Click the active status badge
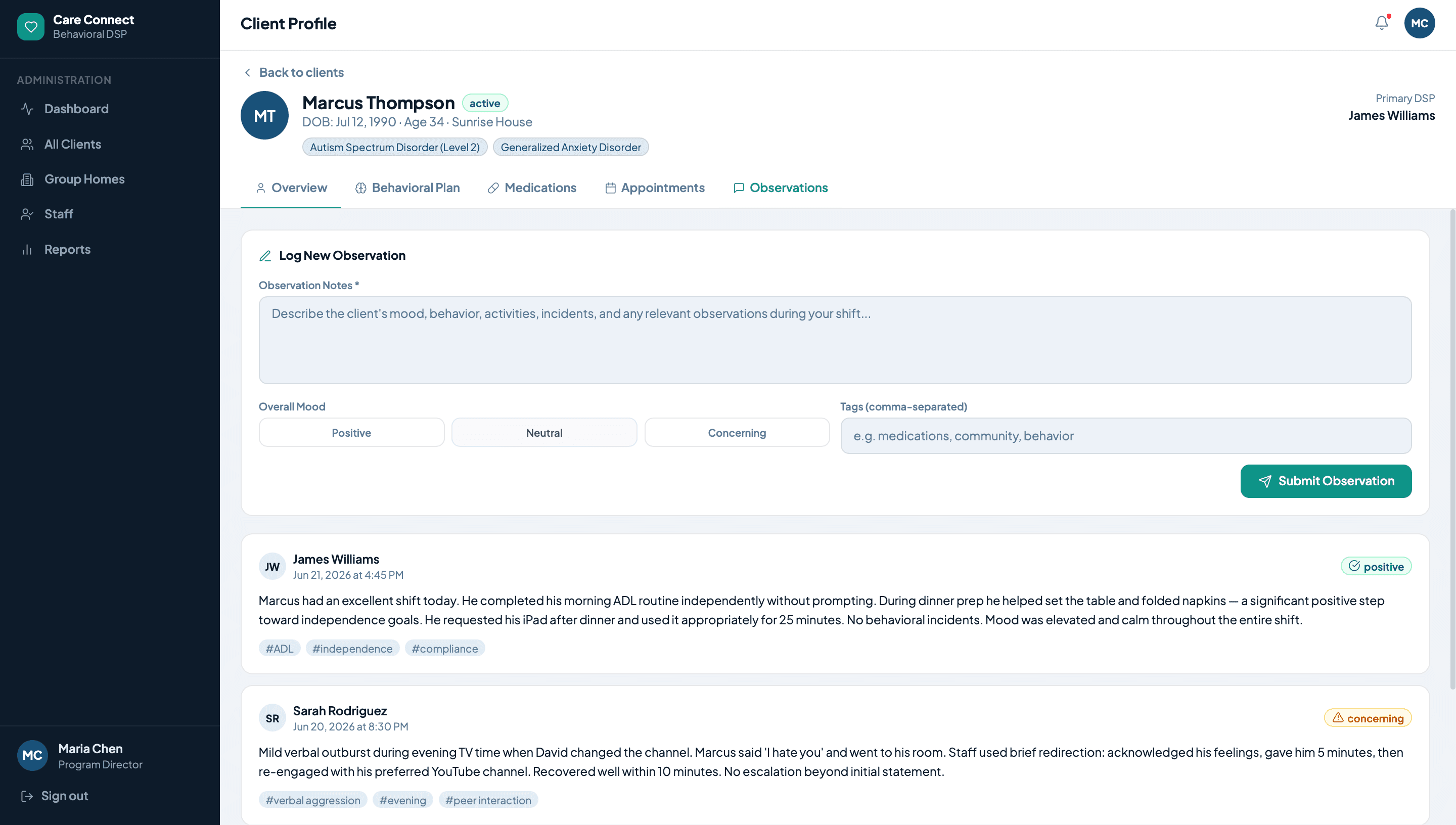 coord(485,103)
